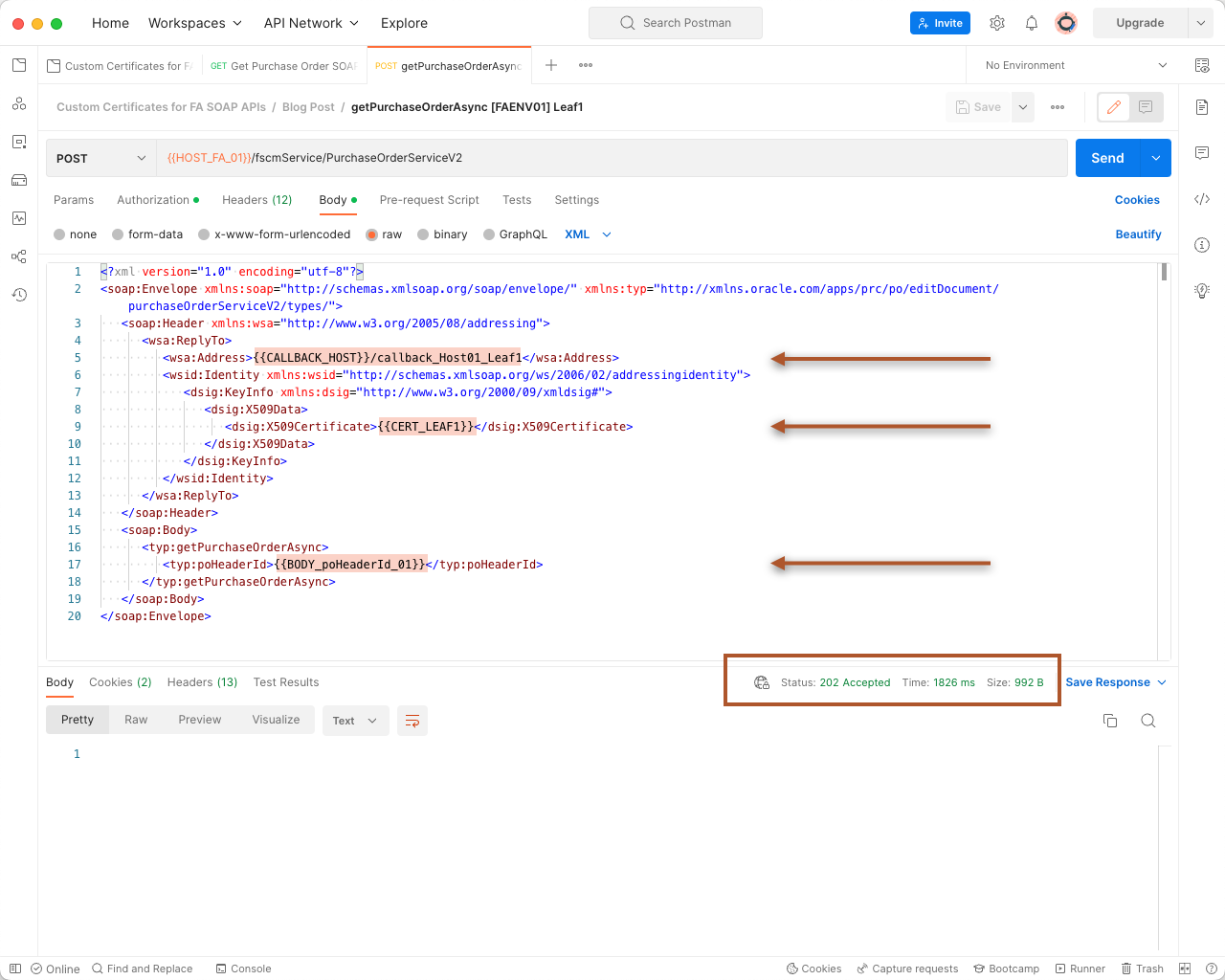Click the request URL input field
The height and width of the screenshot is (980, 1225).
(x=574, y=157)
